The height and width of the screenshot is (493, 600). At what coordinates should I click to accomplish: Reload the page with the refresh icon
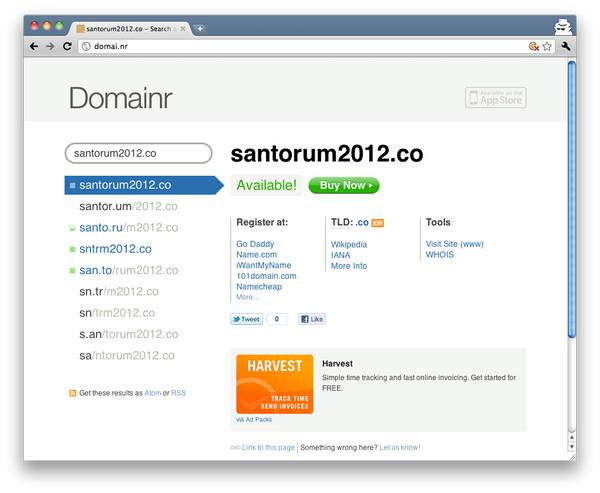67,46
